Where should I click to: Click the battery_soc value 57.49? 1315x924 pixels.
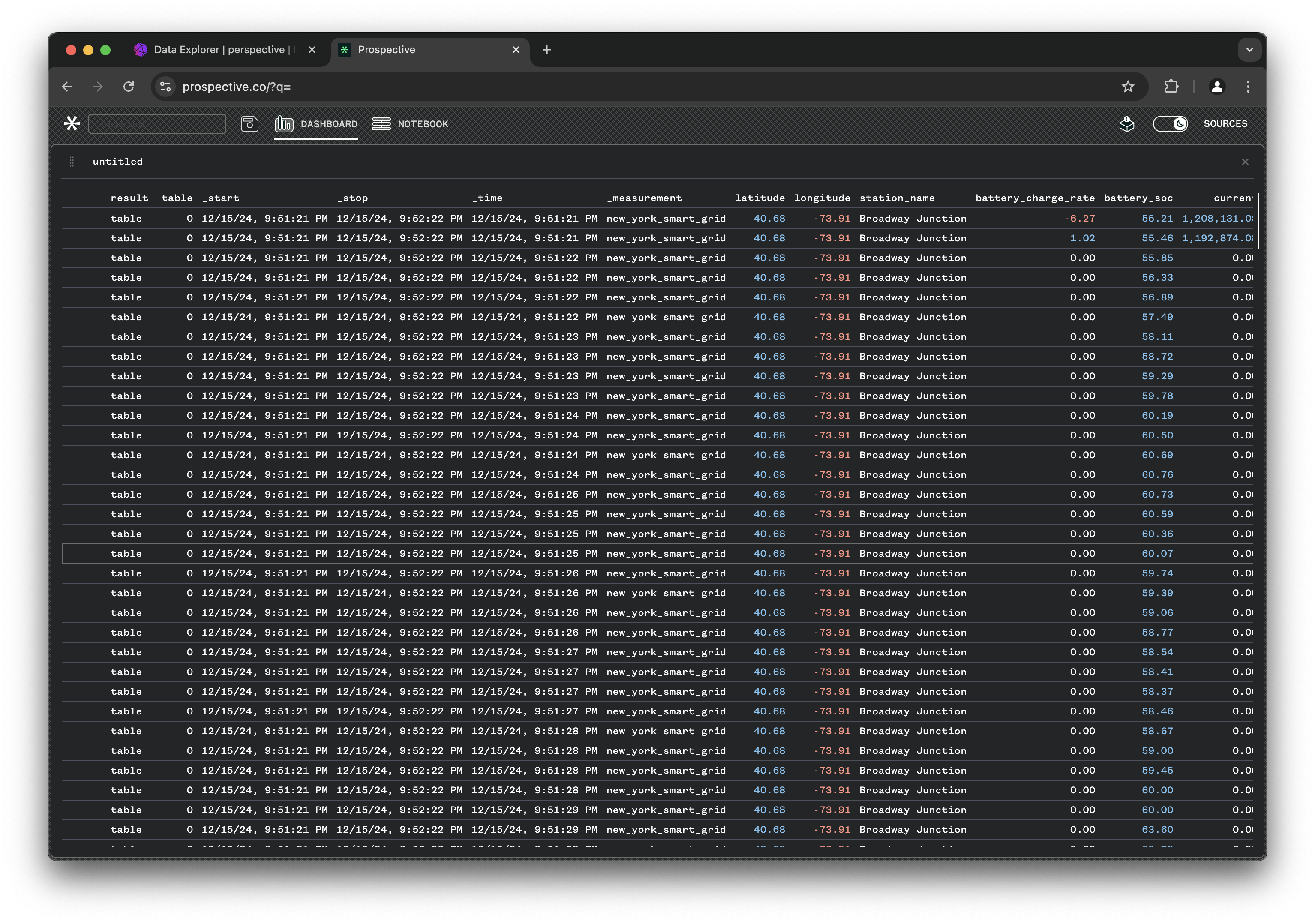click(1158, 317)
